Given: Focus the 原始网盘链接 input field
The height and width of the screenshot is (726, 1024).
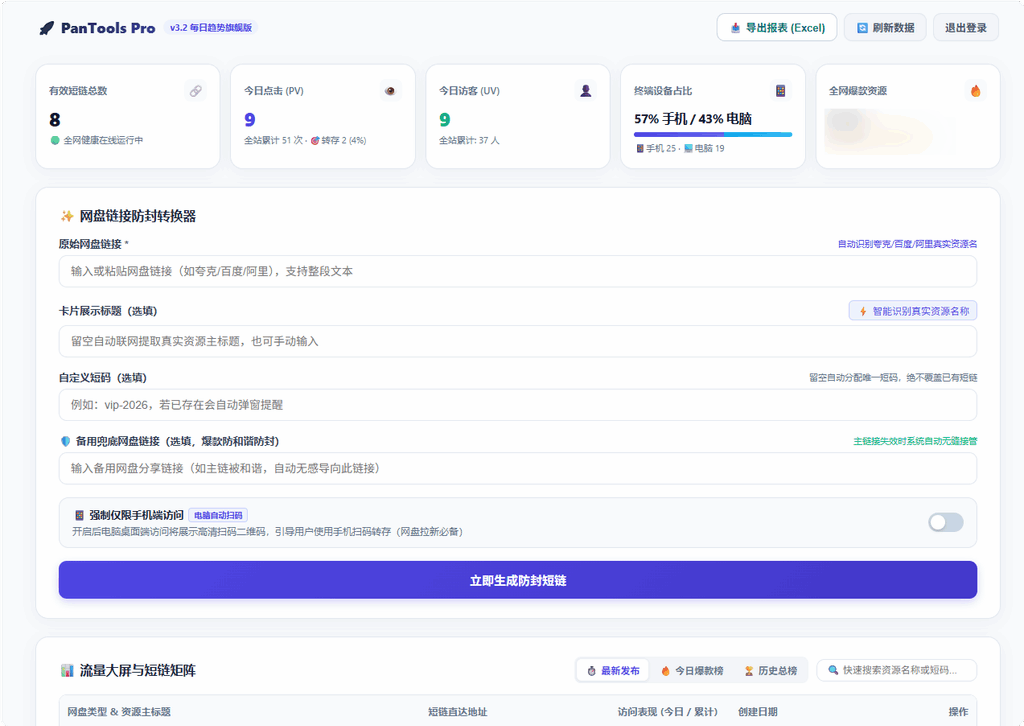Looking at the screenshot, I should 518,271.
